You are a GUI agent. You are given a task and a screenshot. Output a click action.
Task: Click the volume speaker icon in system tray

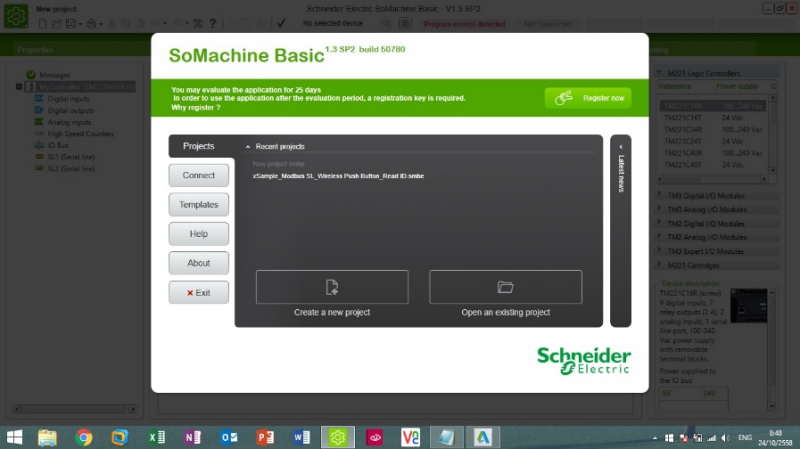(726, 438)
